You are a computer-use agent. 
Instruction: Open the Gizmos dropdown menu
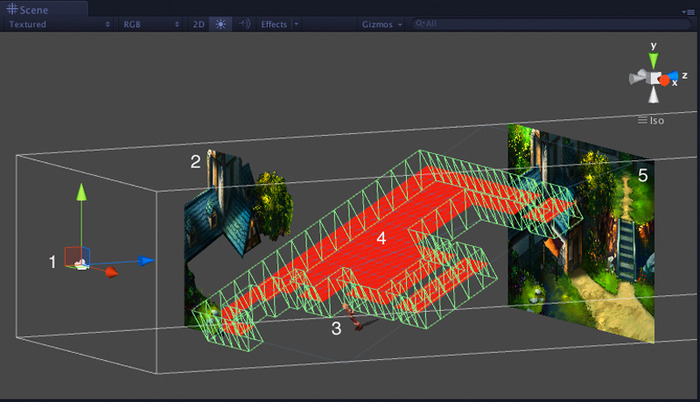click(x=382, y=24)
